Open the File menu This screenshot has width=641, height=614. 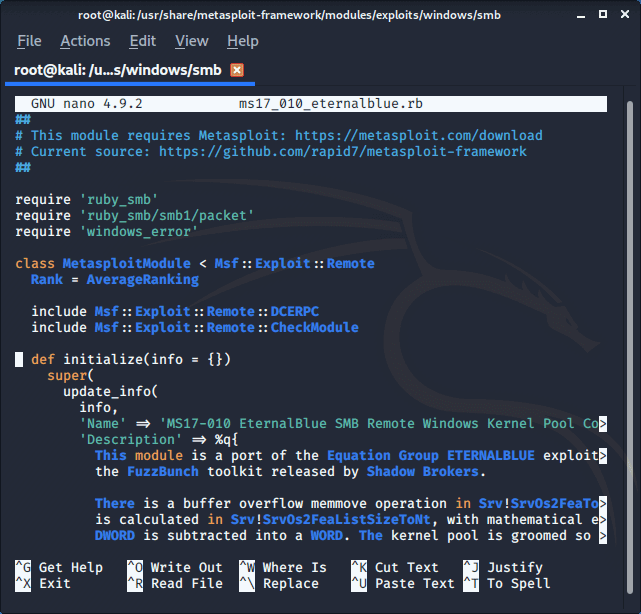pyautogui.click(x=29, y=41)
